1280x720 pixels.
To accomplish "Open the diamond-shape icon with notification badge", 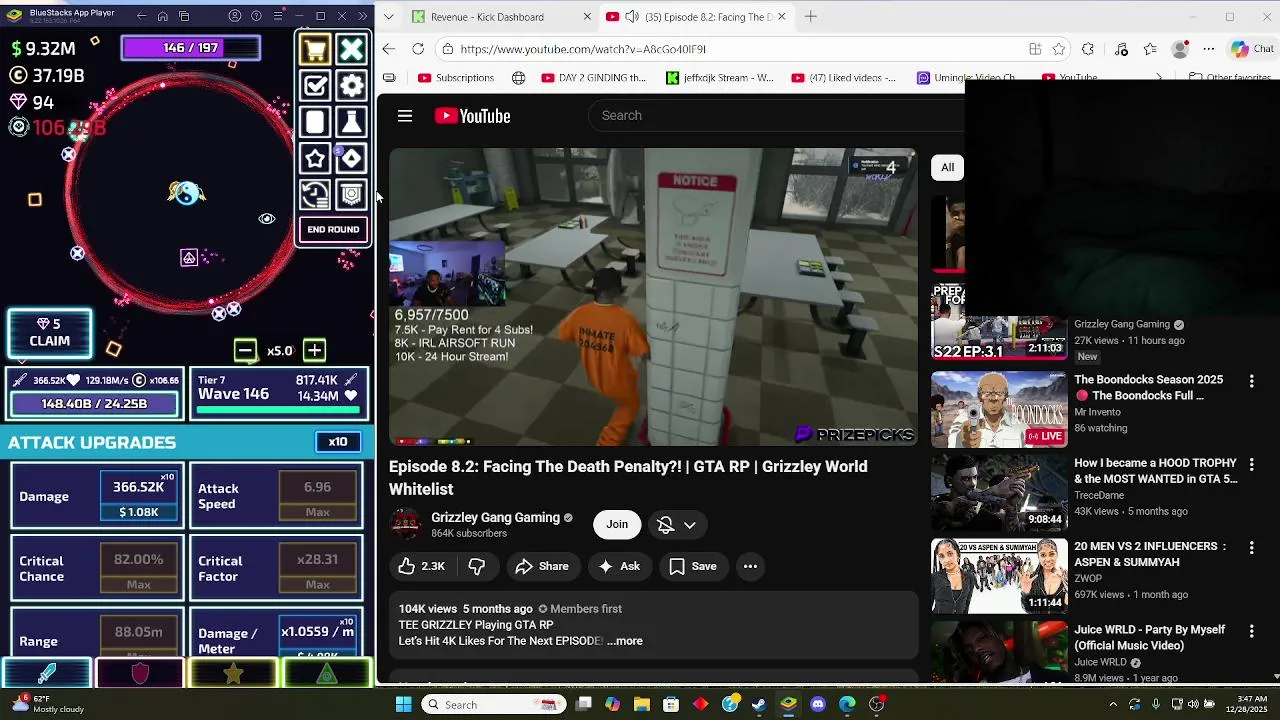I will point(352,158).
